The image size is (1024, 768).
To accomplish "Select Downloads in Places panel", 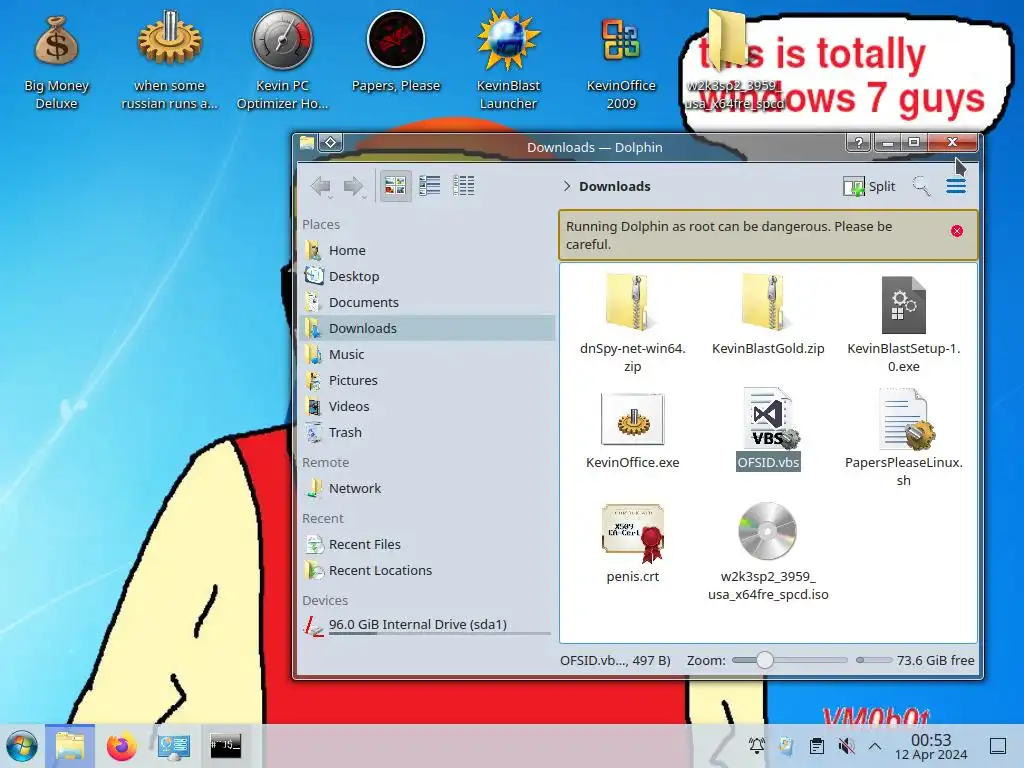I will click(429, 328).
